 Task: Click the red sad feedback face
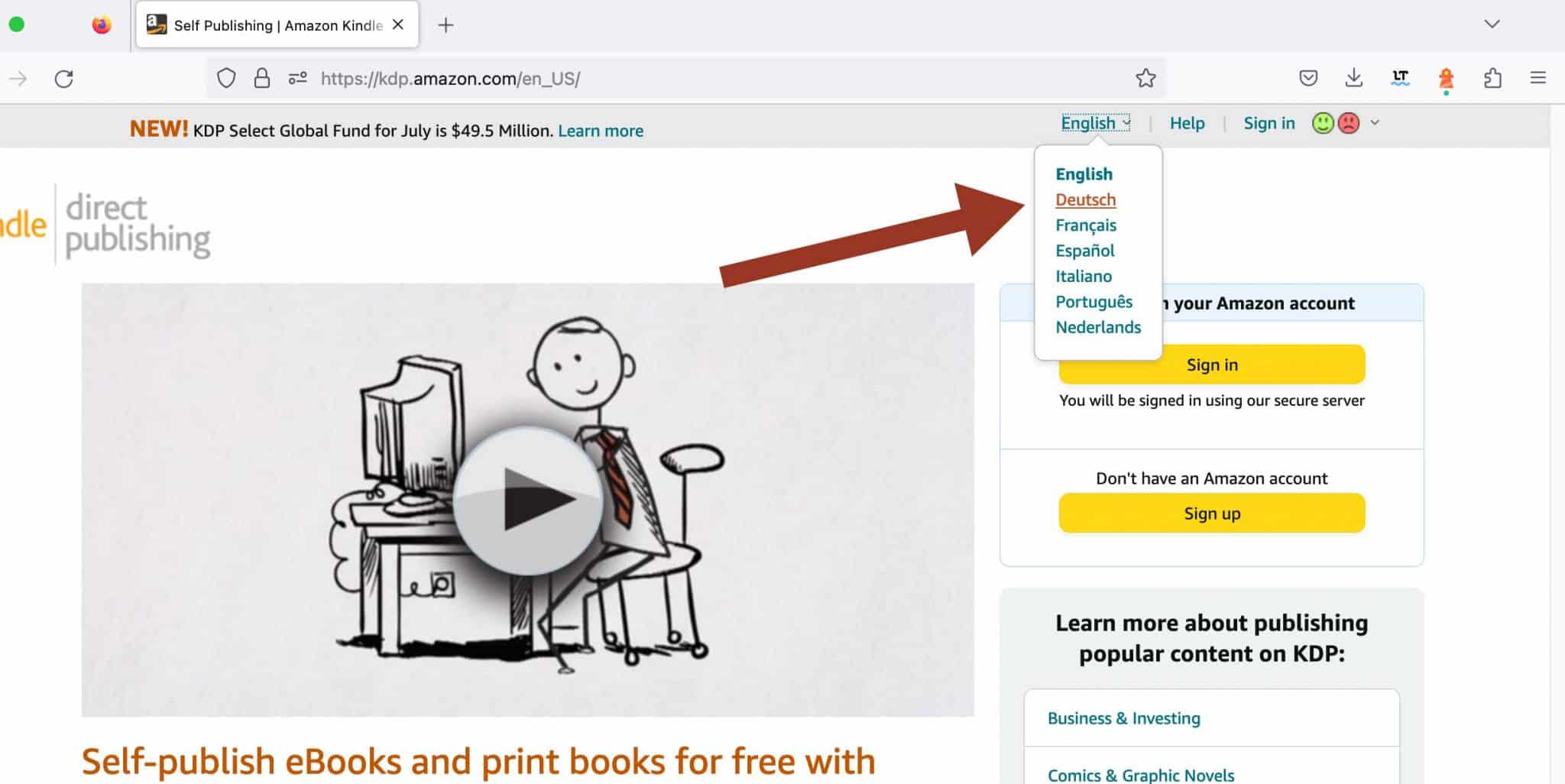click(x=1349, y=123)
